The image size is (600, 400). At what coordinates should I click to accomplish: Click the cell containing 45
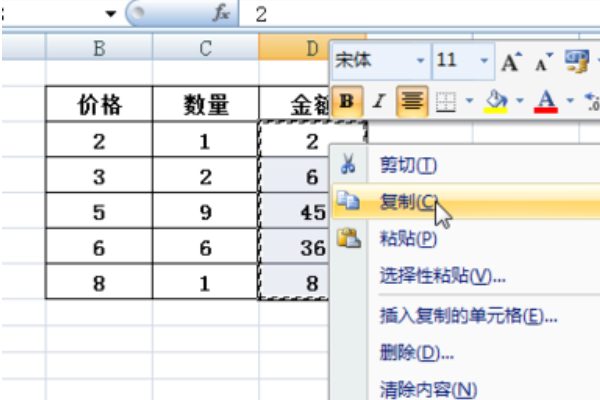[x=294, y=211]
